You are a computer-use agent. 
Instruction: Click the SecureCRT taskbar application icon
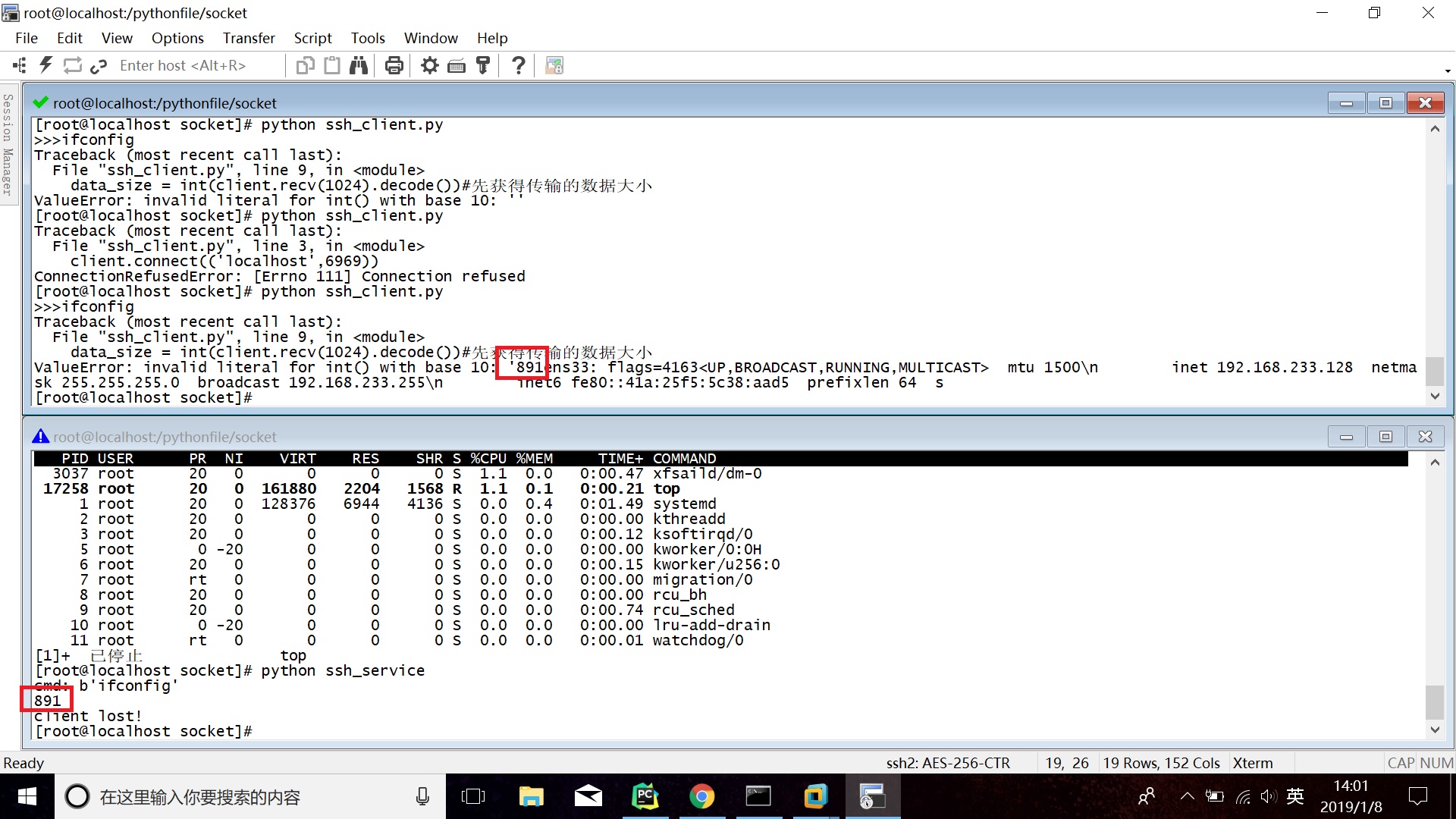pos(869,796)
